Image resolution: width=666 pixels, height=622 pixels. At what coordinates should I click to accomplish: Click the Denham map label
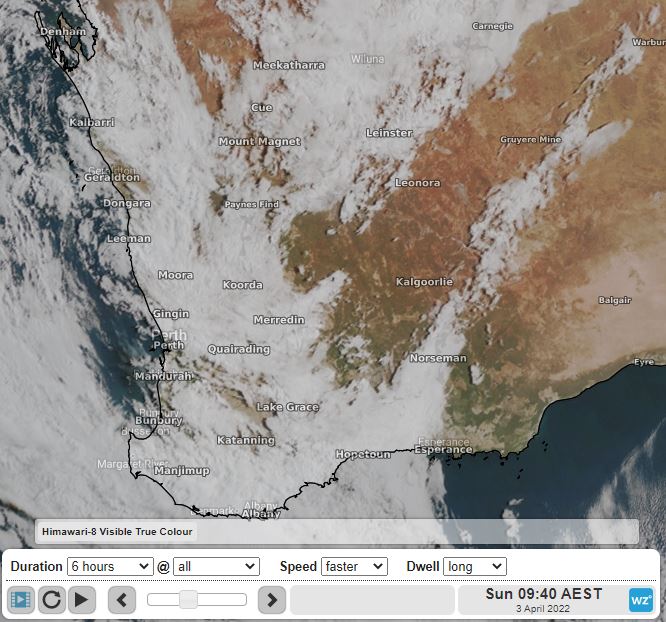coord(63,31)
